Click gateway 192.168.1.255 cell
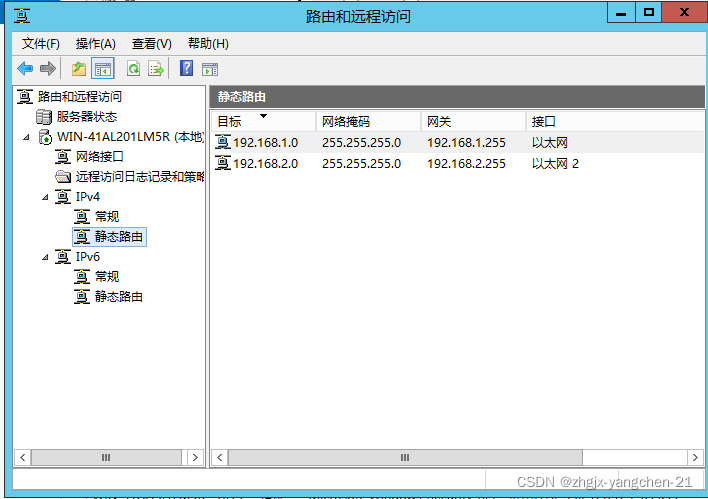708x499 pixels. pos(466,143)
